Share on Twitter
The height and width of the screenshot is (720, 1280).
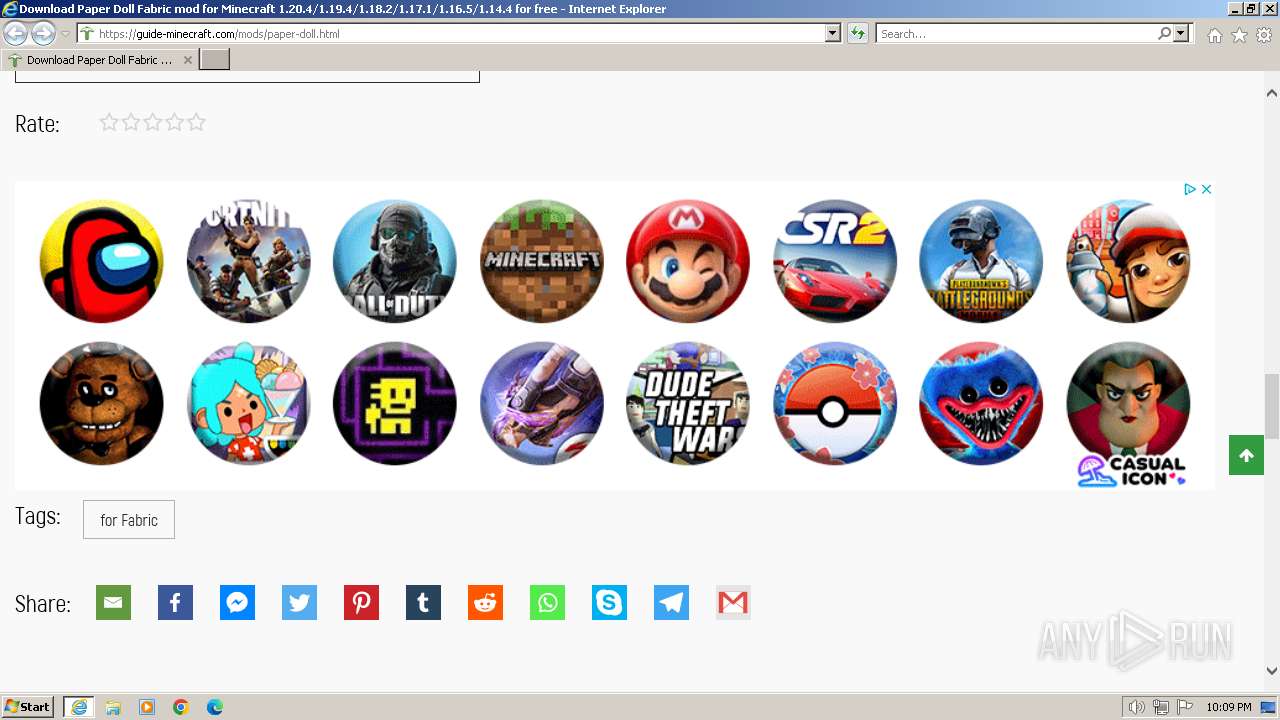pyautogui.click(x=299, y=603)
